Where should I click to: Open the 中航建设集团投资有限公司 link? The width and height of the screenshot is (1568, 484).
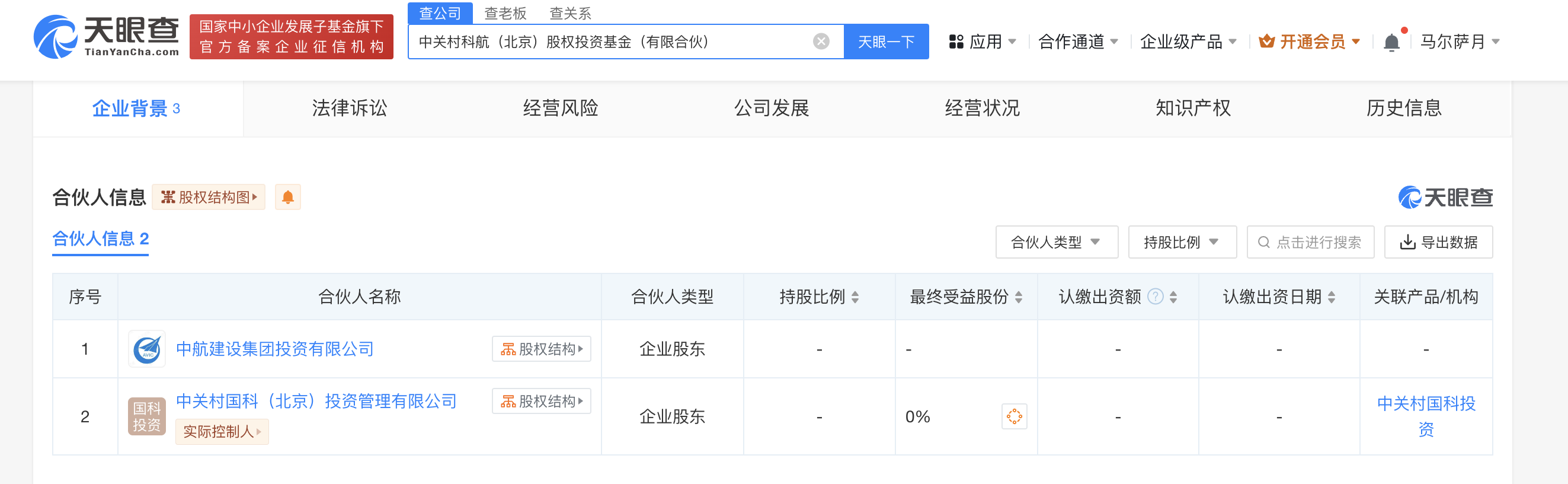[274, 349]
